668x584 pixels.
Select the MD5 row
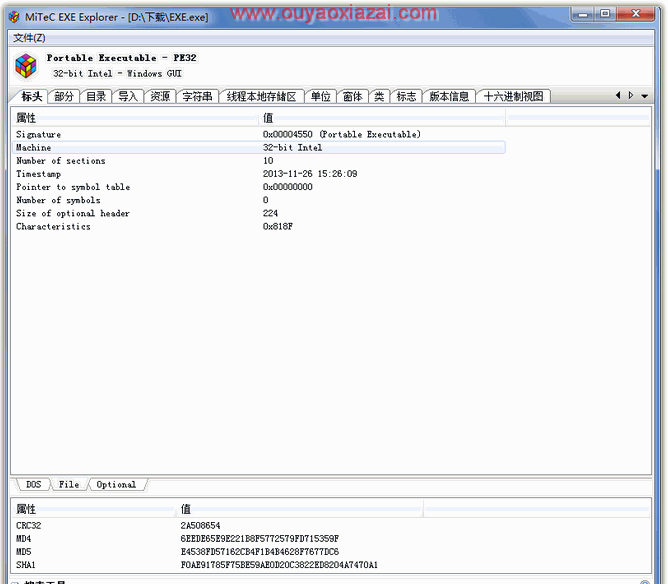tap(217, 552)
